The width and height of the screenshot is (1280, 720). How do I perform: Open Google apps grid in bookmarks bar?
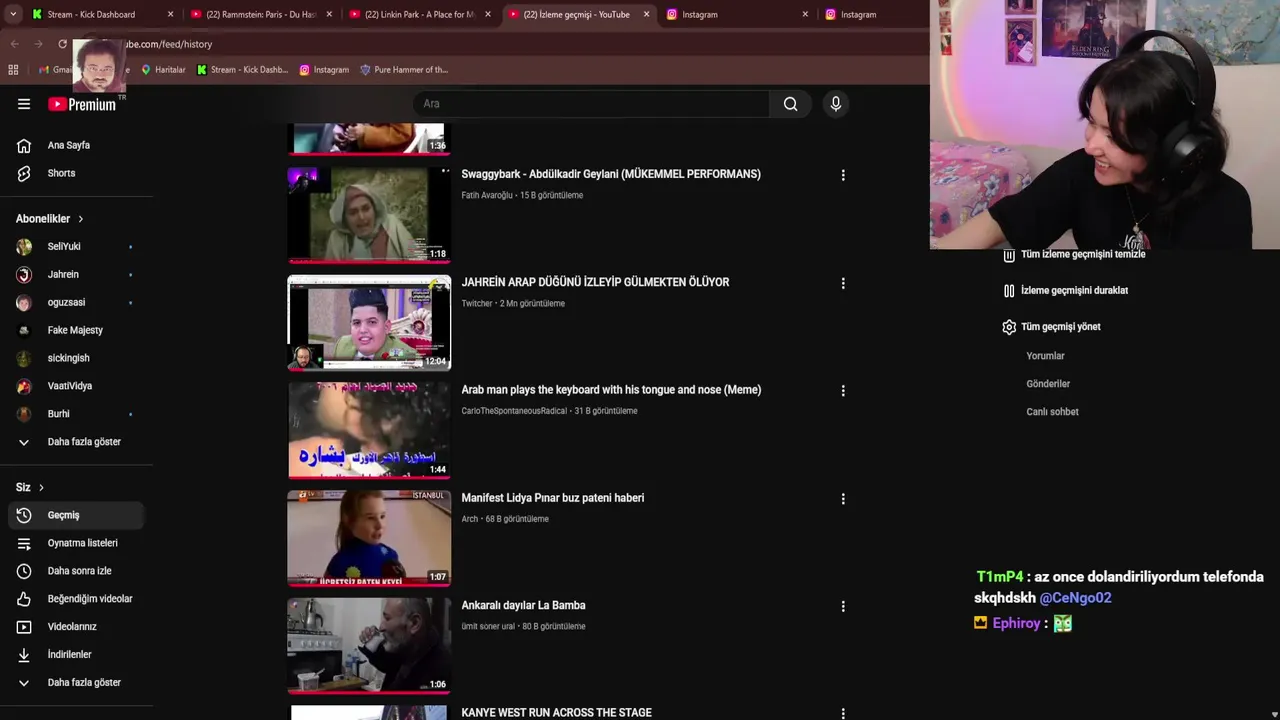click(13, 70)
